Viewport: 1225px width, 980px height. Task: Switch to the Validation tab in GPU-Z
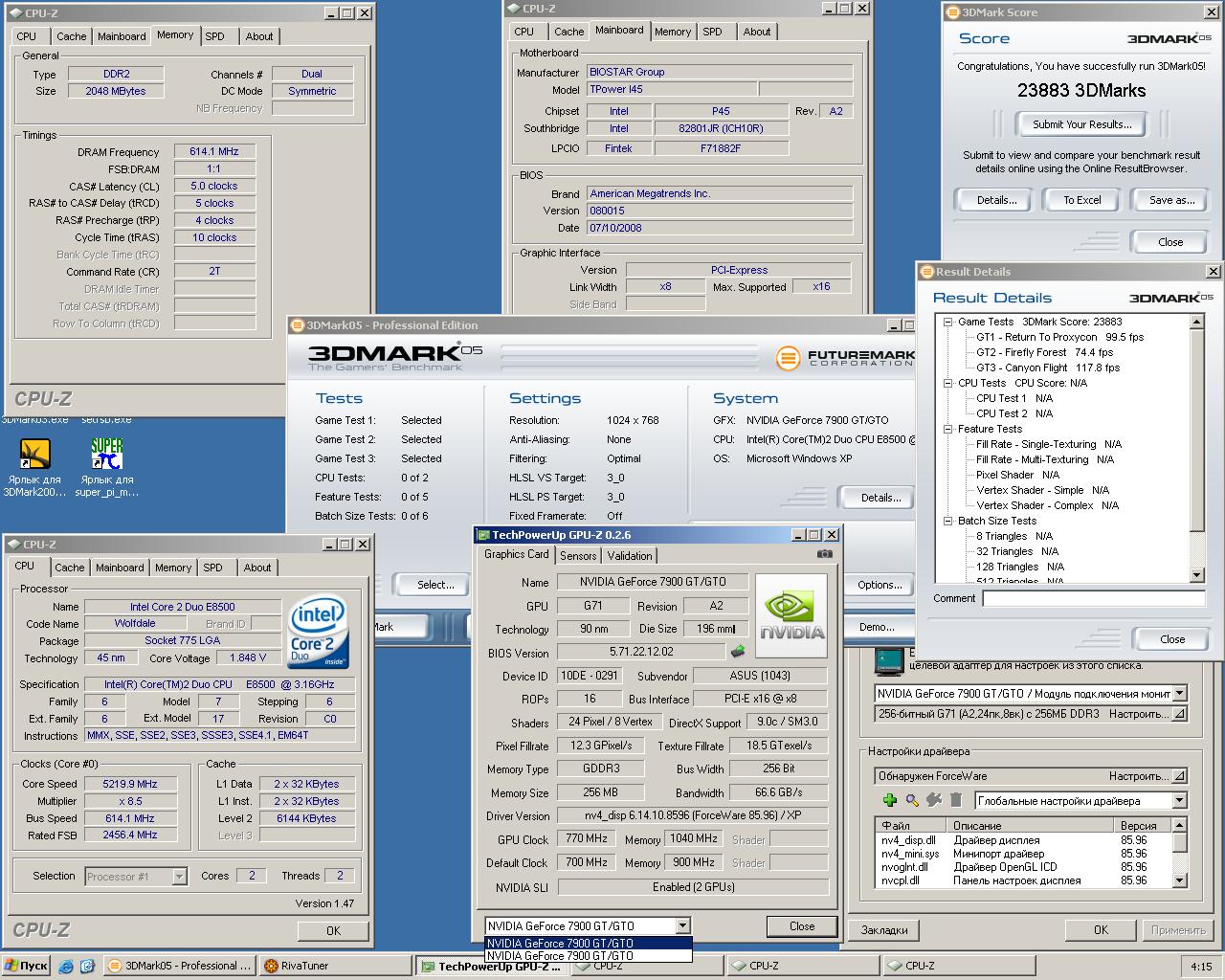click(630, 555)
